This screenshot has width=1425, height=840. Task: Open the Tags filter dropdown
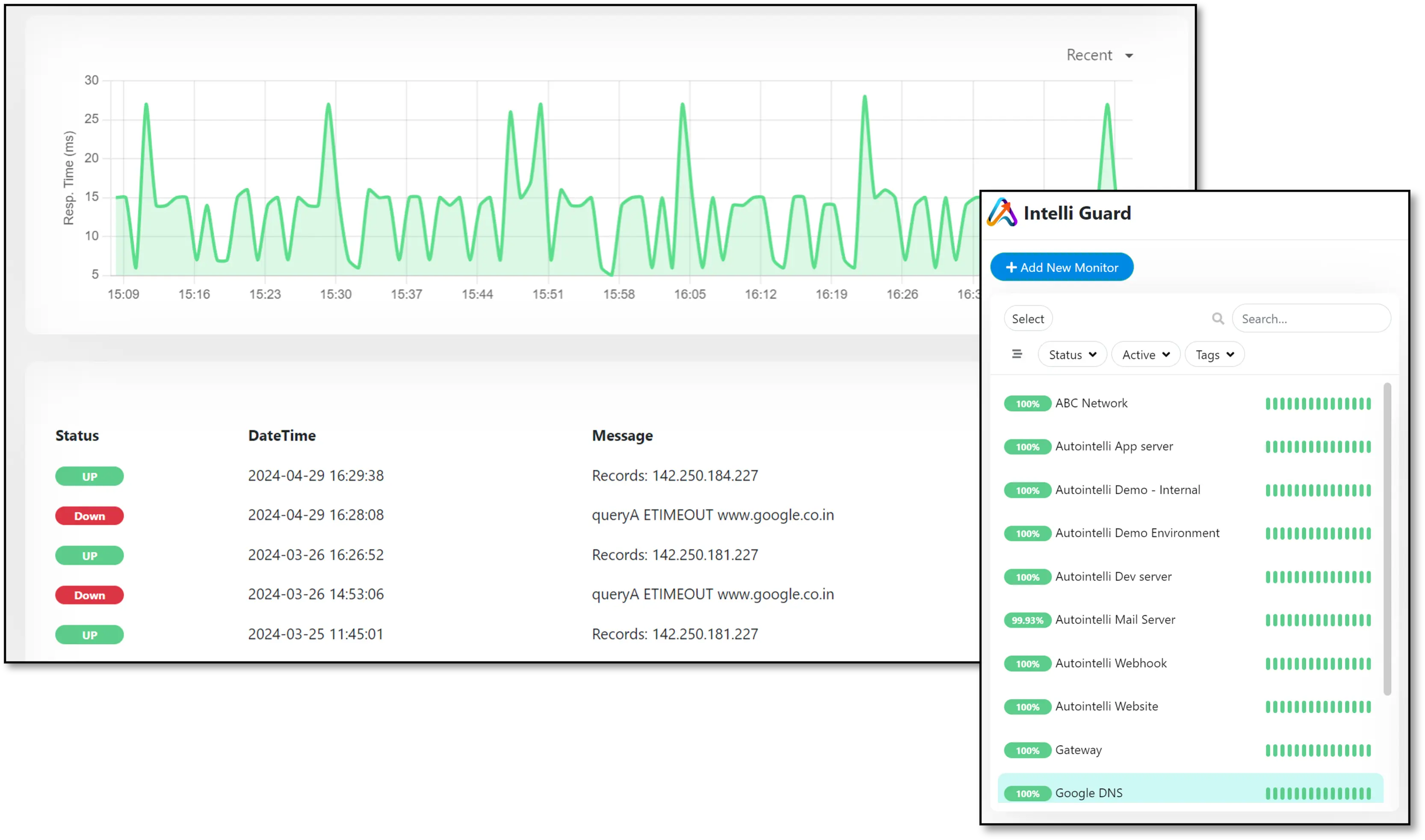(1214, 354)
